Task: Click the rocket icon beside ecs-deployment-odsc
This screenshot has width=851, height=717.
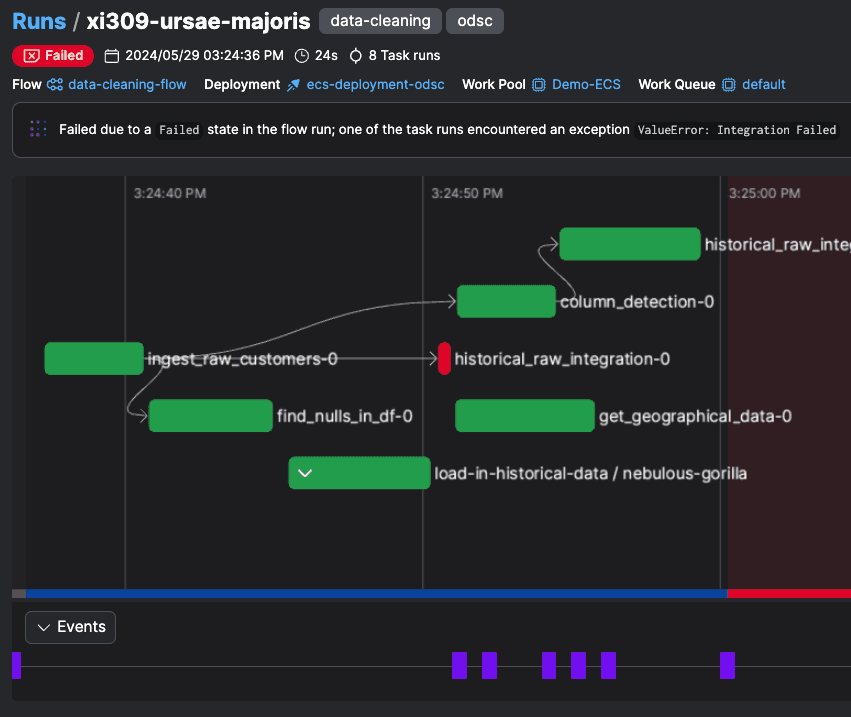Action: [293, 85]
